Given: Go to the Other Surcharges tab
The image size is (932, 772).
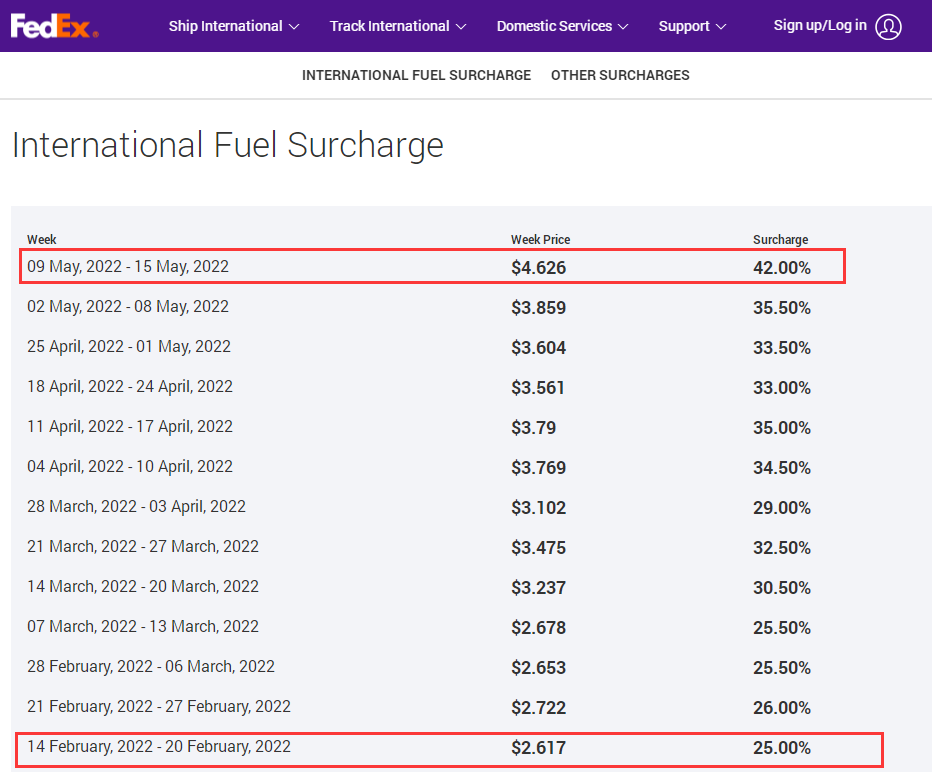Looking at the screenshot, I should tap(620, 75).
